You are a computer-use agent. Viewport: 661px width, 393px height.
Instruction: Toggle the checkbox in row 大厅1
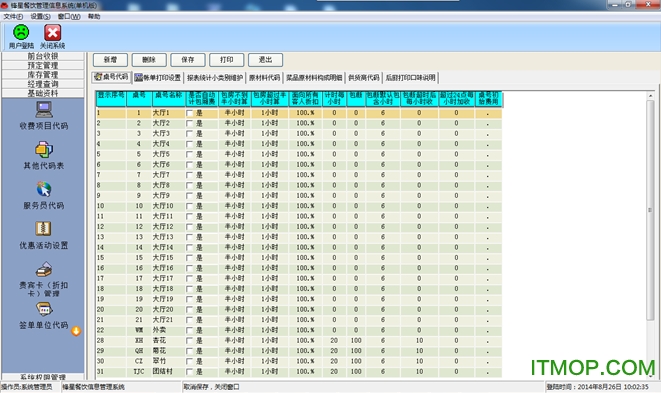pos(189,113)
